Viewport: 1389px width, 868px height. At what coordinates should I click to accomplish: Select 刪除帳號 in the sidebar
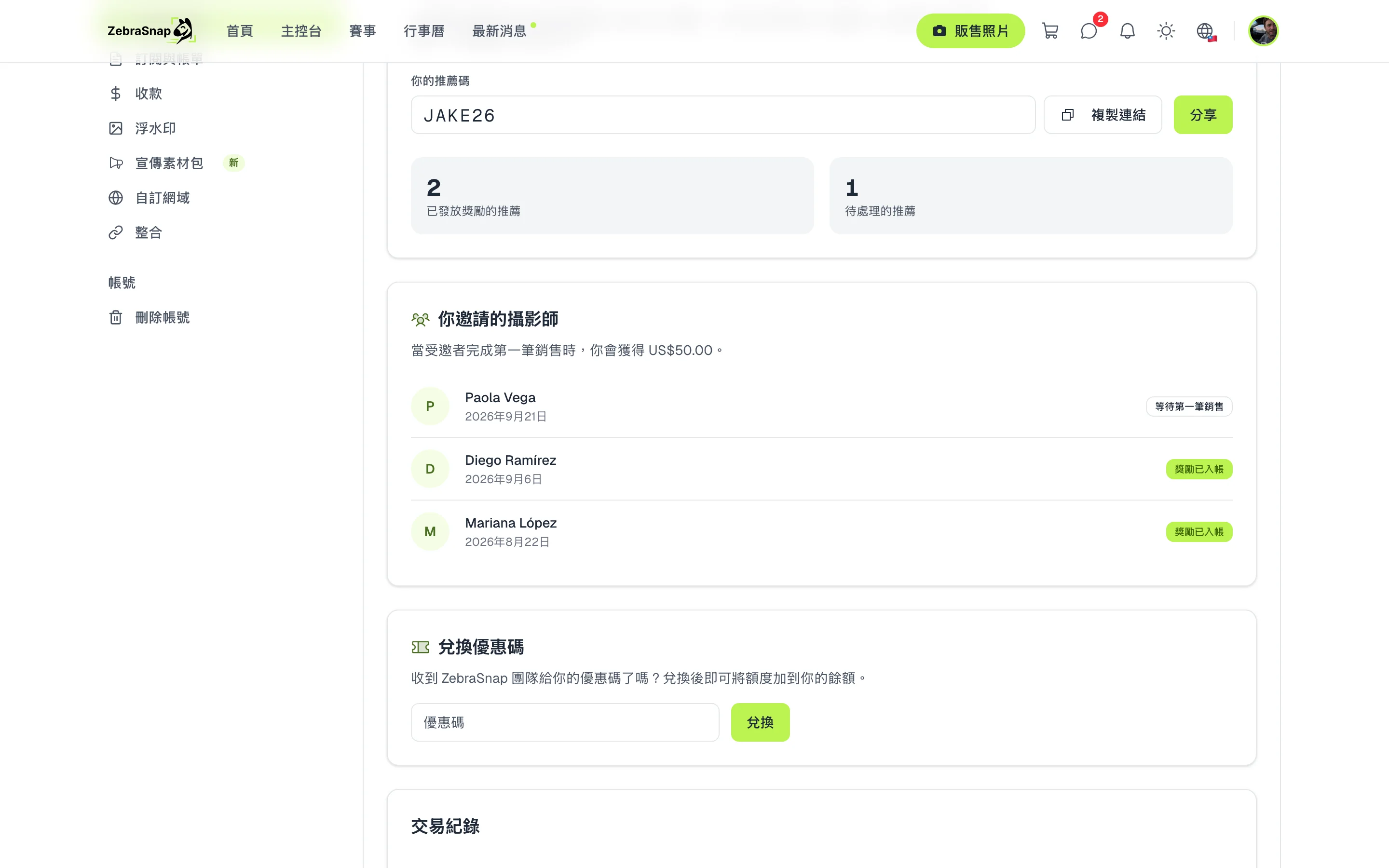coord(163,317)
